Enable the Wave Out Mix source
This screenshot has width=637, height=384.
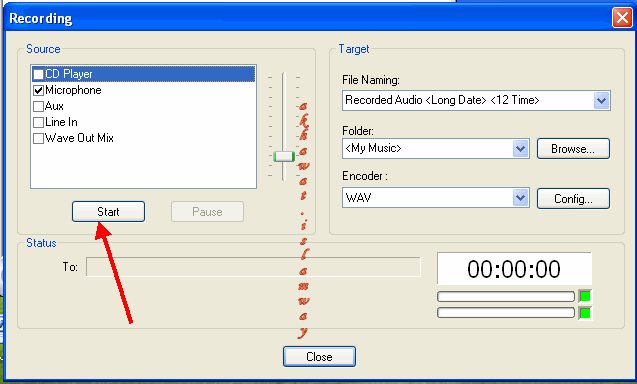[x=38, y=138]
